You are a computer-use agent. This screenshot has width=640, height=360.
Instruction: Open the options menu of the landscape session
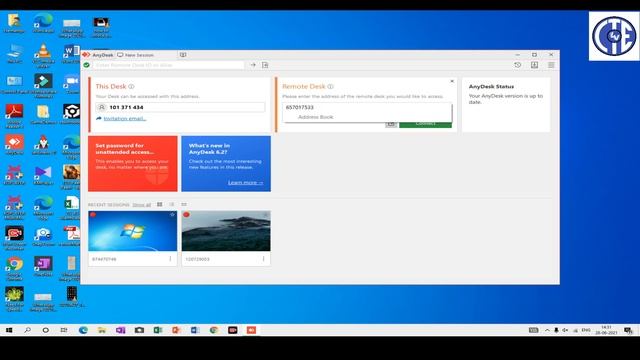click(x=263, y=259)
